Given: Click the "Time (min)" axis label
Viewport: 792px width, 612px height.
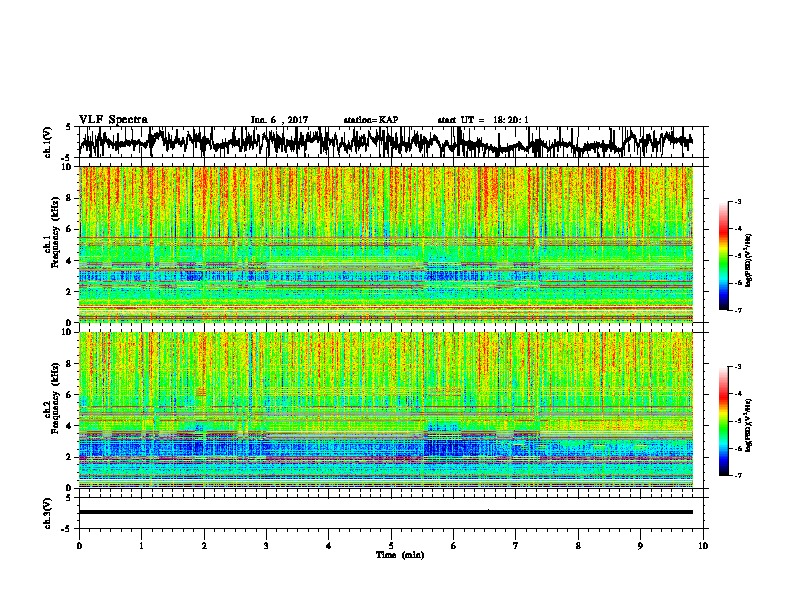Looking at the screenshot, I should pos(400,555).
